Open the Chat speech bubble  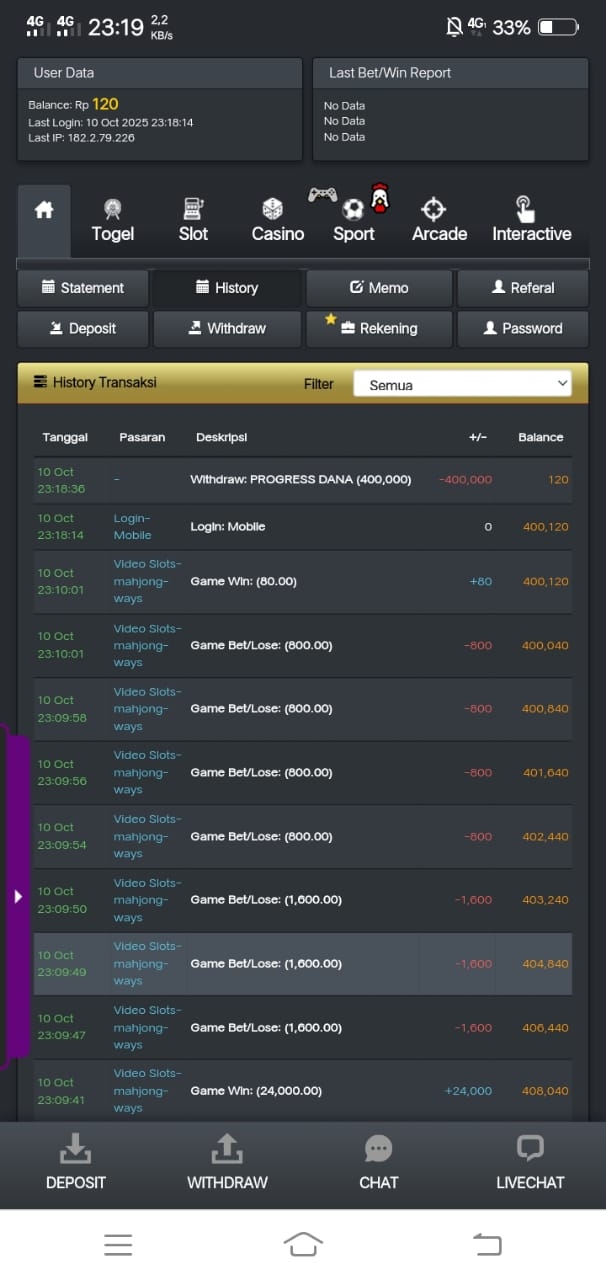coord(378,1161)
